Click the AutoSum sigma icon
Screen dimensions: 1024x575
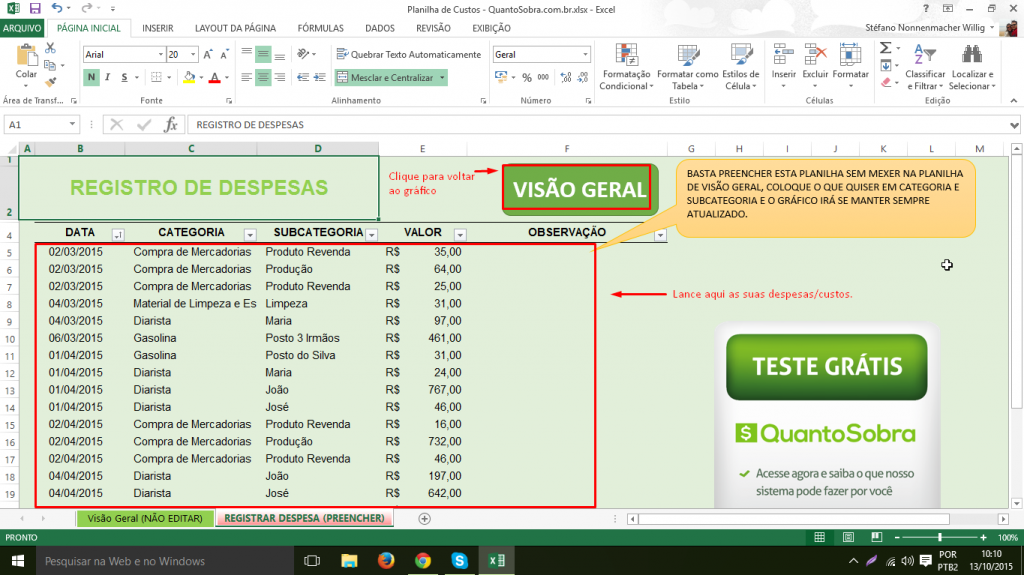point(886,48)
